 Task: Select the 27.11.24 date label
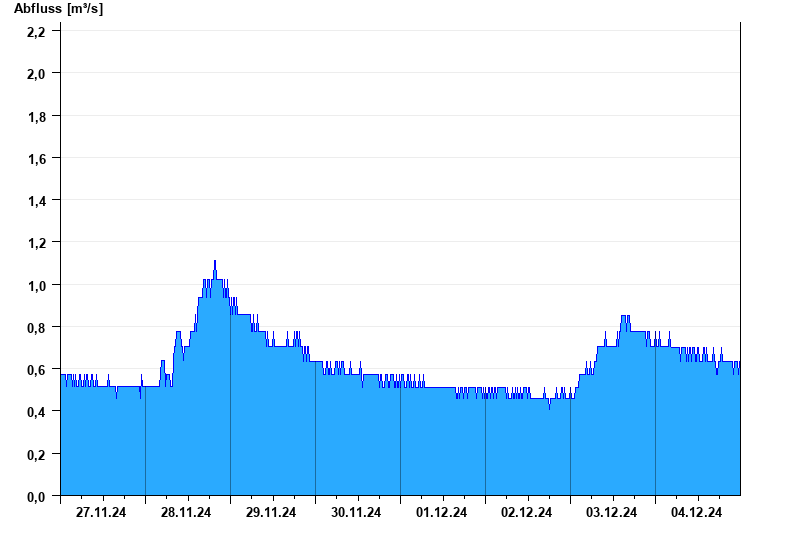point(101,513)
